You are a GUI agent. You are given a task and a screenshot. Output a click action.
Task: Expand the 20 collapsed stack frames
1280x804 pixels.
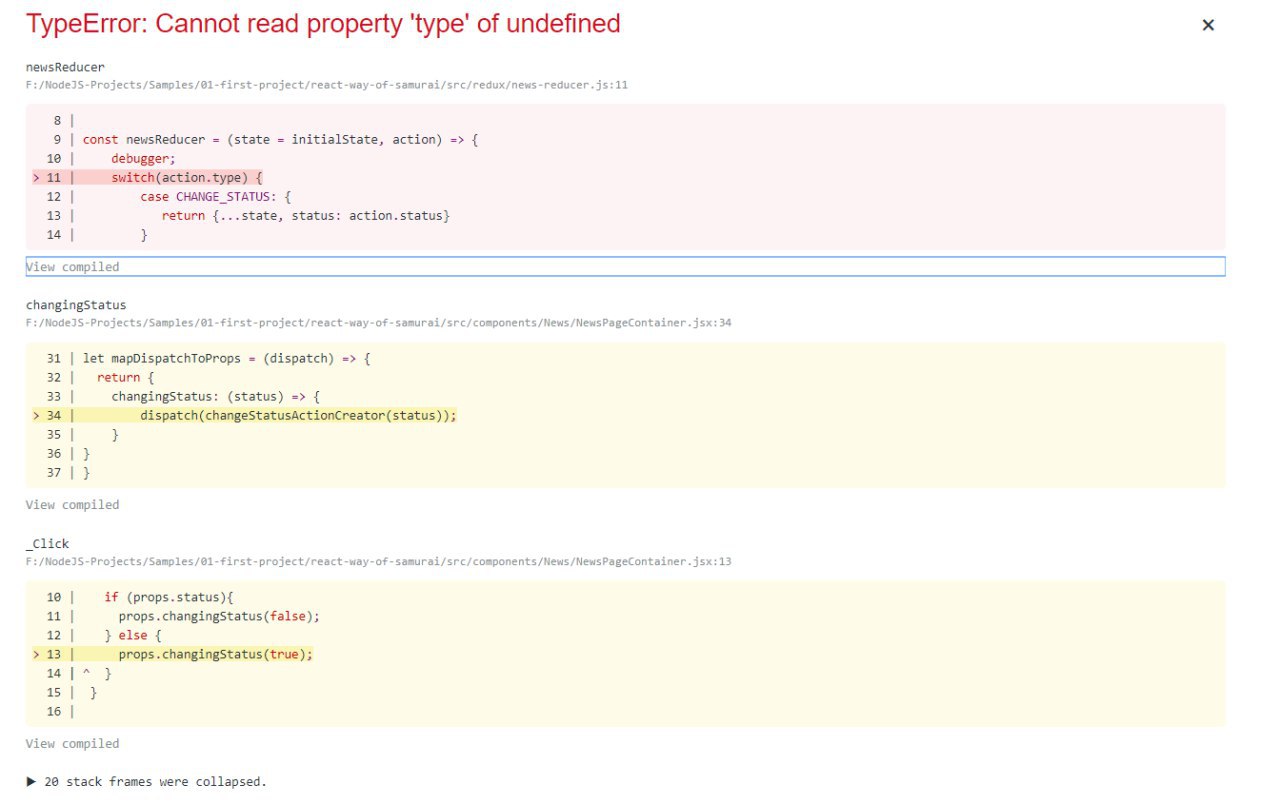[x=148, y=781]
